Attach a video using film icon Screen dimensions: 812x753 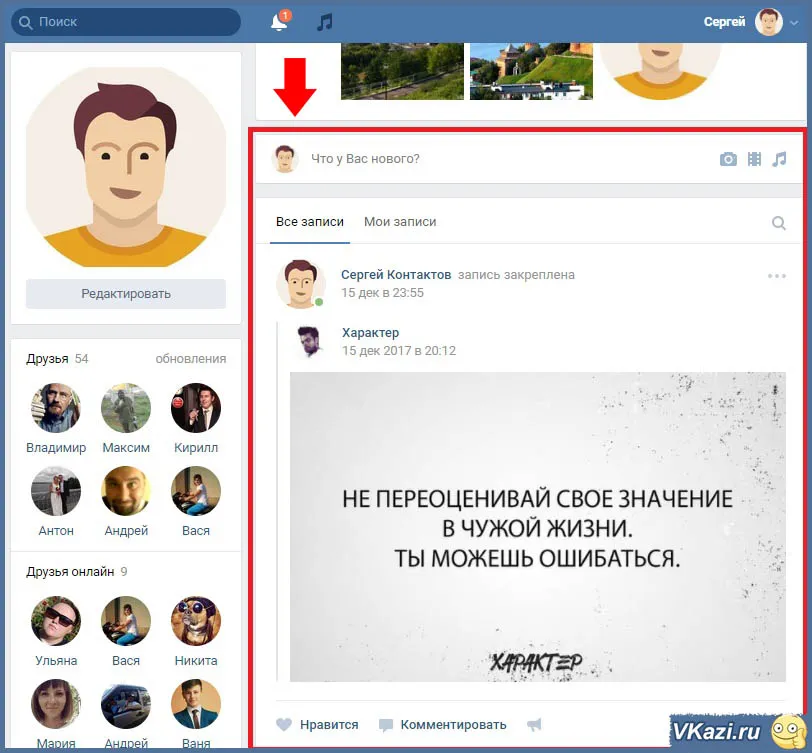pyautogui.click(x=755, y=159)
